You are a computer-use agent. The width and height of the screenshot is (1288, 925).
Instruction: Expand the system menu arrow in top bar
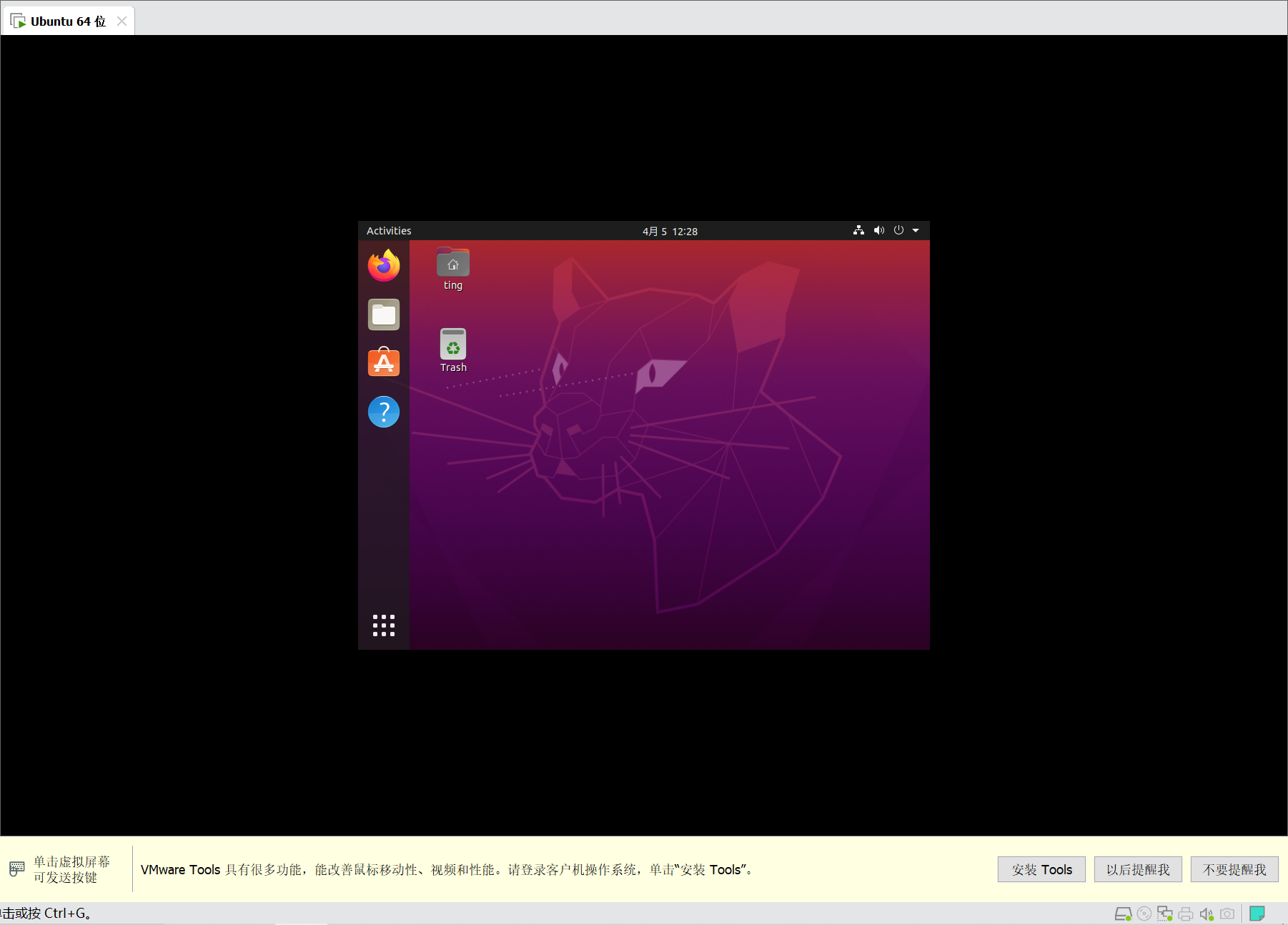[x=916, y=231]
